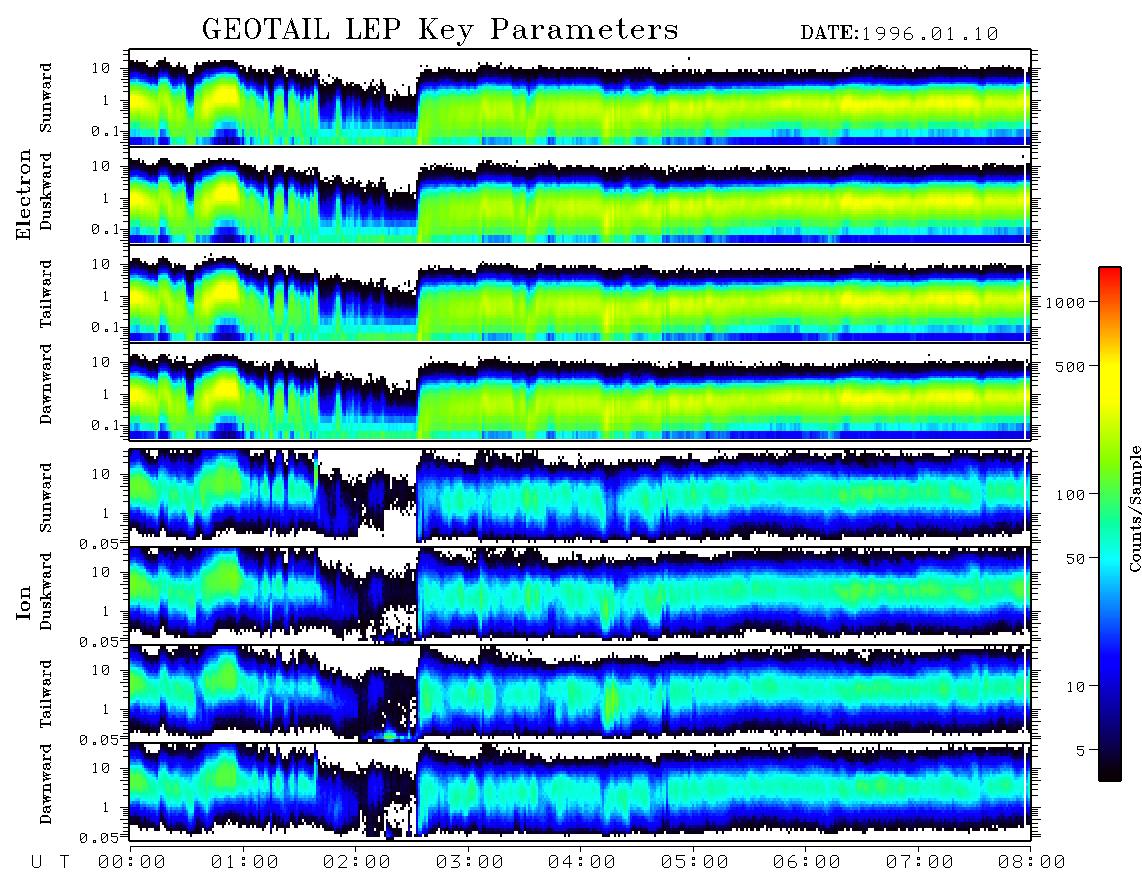This screenshot has width=1142, height=880.
Task: Click the 08:00 time tick label
Action: point(1032,863)
